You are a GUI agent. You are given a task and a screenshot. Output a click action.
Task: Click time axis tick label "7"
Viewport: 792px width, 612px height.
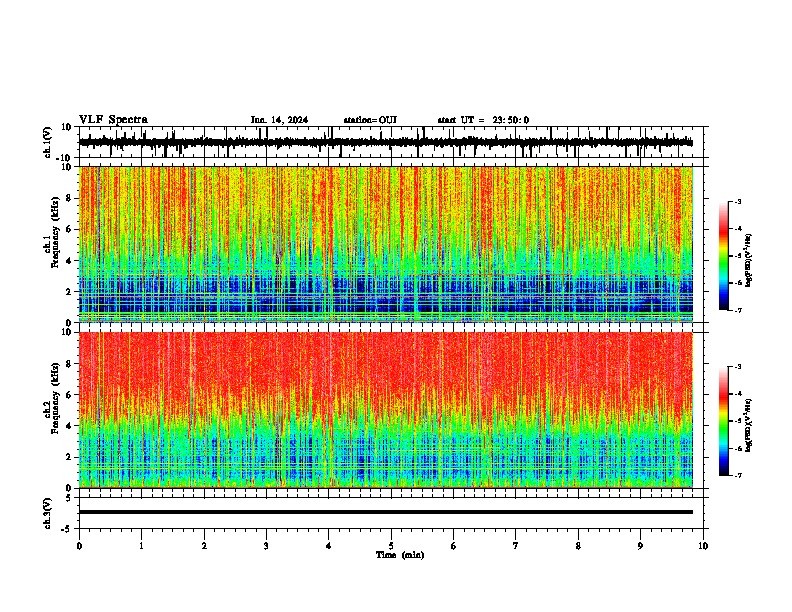tap(516, 546)
